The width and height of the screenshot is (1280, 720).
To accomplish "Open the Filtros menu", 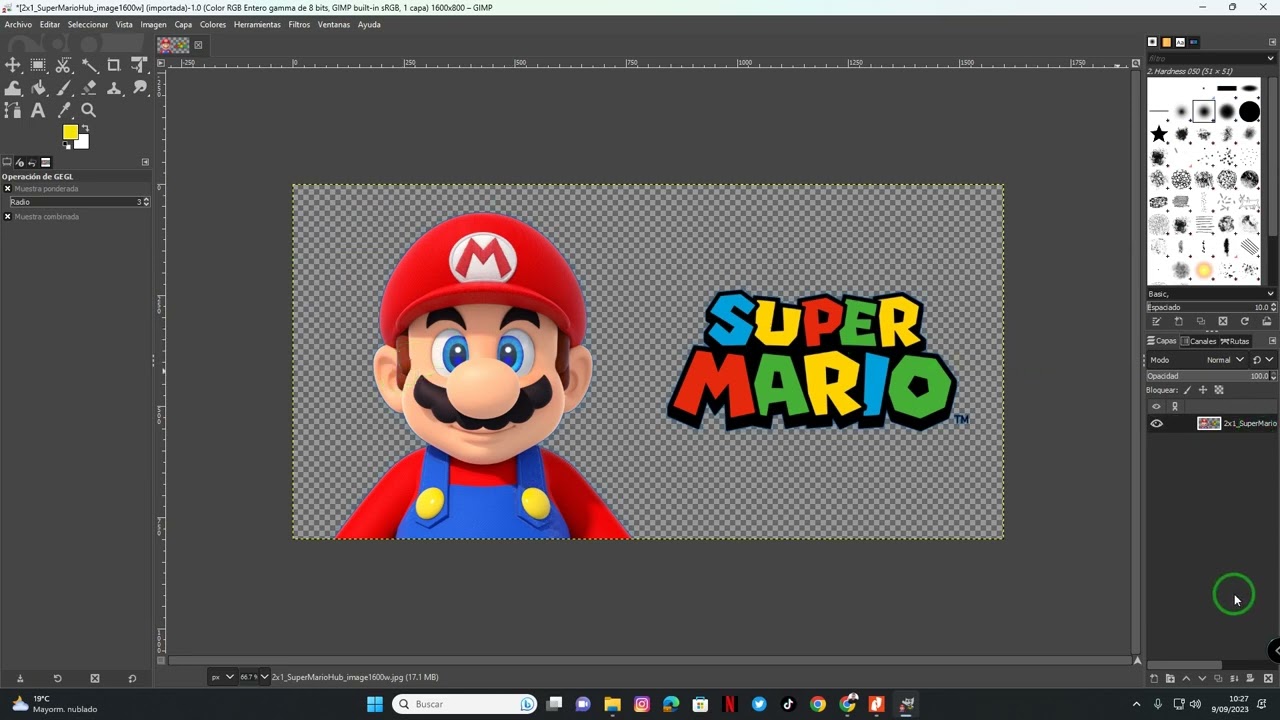I will coord(299,24).
